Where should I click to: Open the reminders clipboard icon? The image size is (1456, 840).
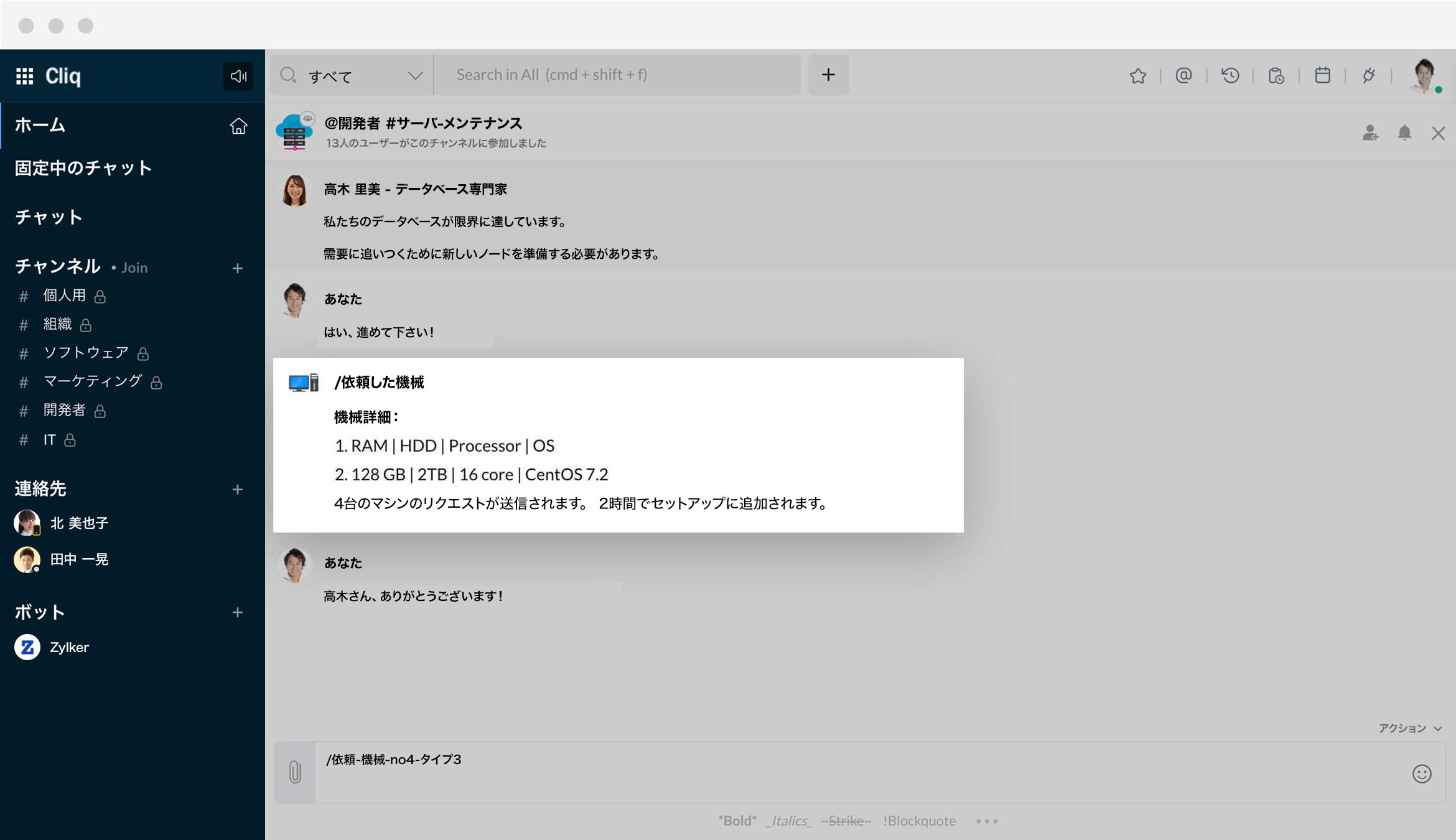(x=1276, y=76)
